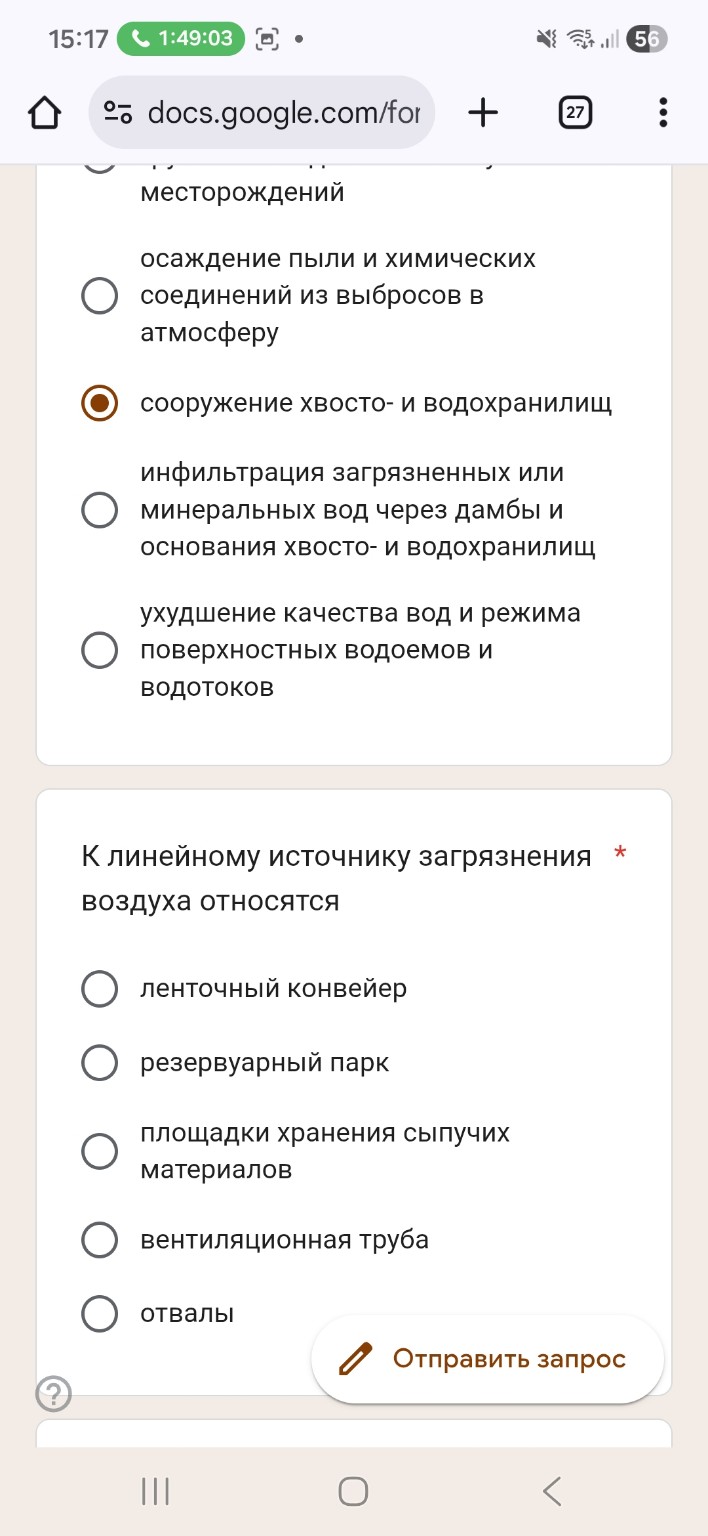Select the ухудшение качества вод option

[99, 650]
